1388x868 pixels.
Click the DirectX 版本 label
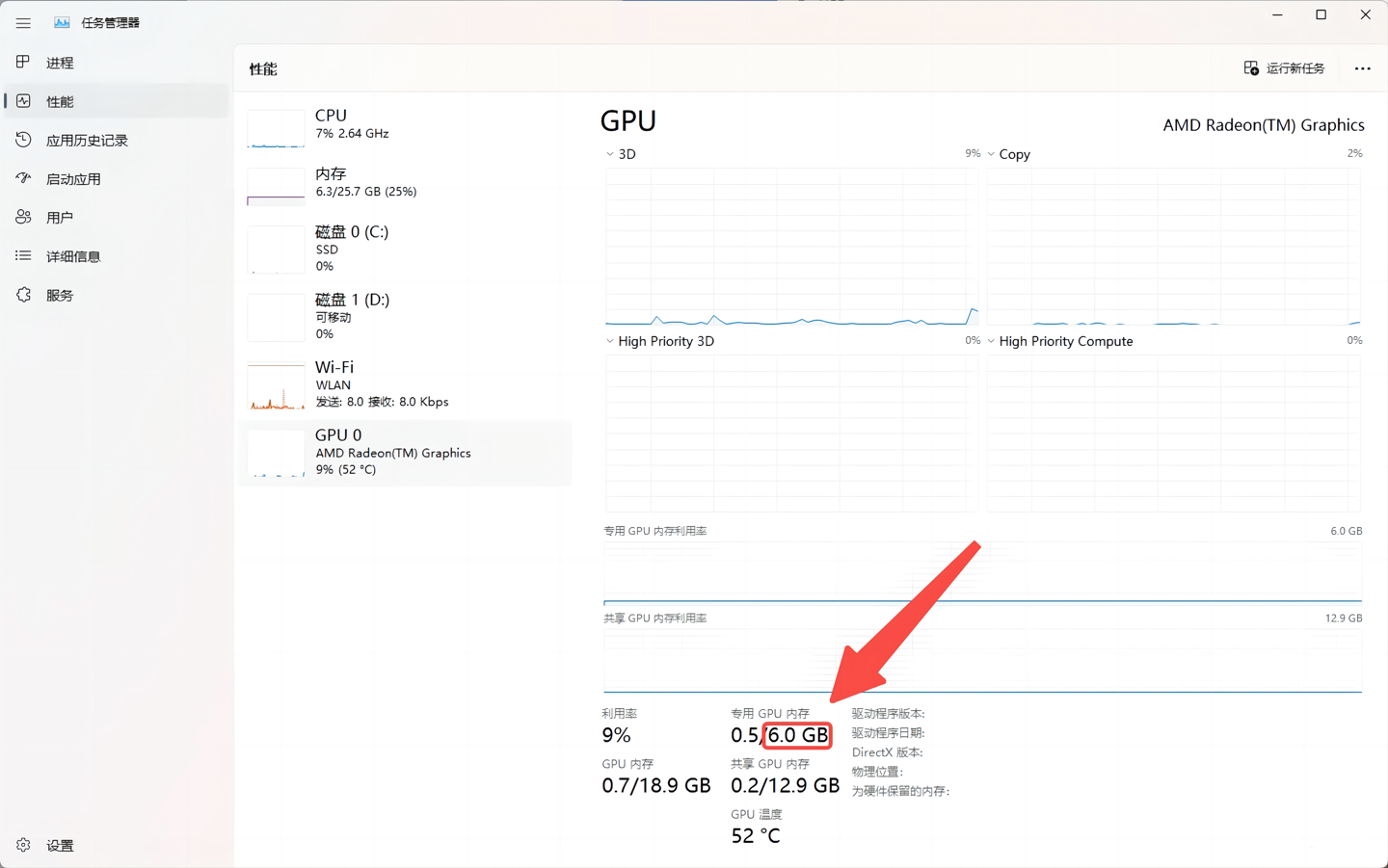pyautogui.click(x=887, y=752)
